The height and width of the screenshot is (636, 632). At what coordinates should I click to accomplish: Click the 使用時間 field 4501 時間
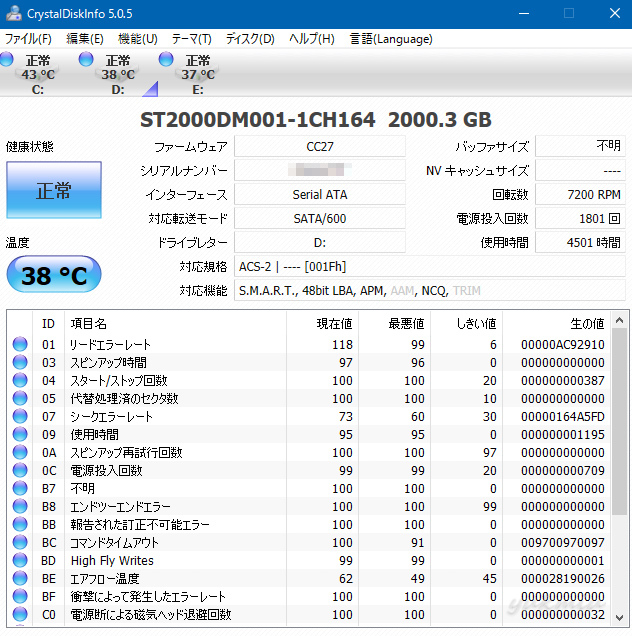pos(580,243)
